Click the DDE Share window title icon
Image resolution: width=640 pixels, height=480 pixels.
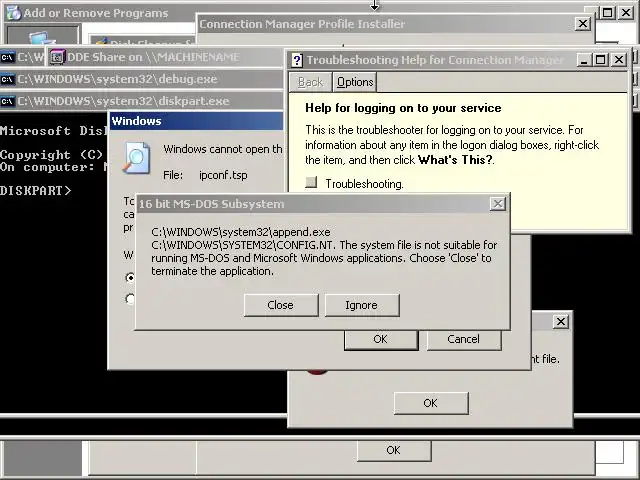(x=57, y=57)
